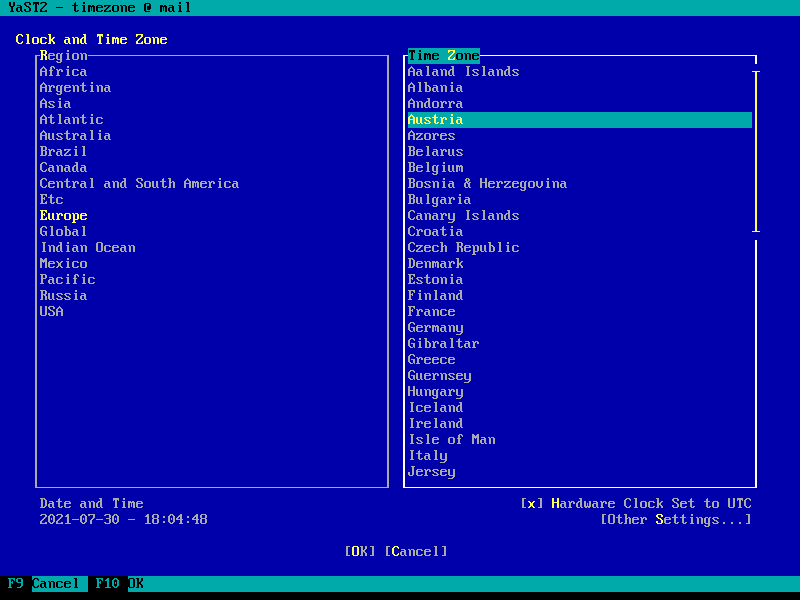Screen dimensions: 800x600
Task: Click the Cancel button
Action: click(416, 552)
